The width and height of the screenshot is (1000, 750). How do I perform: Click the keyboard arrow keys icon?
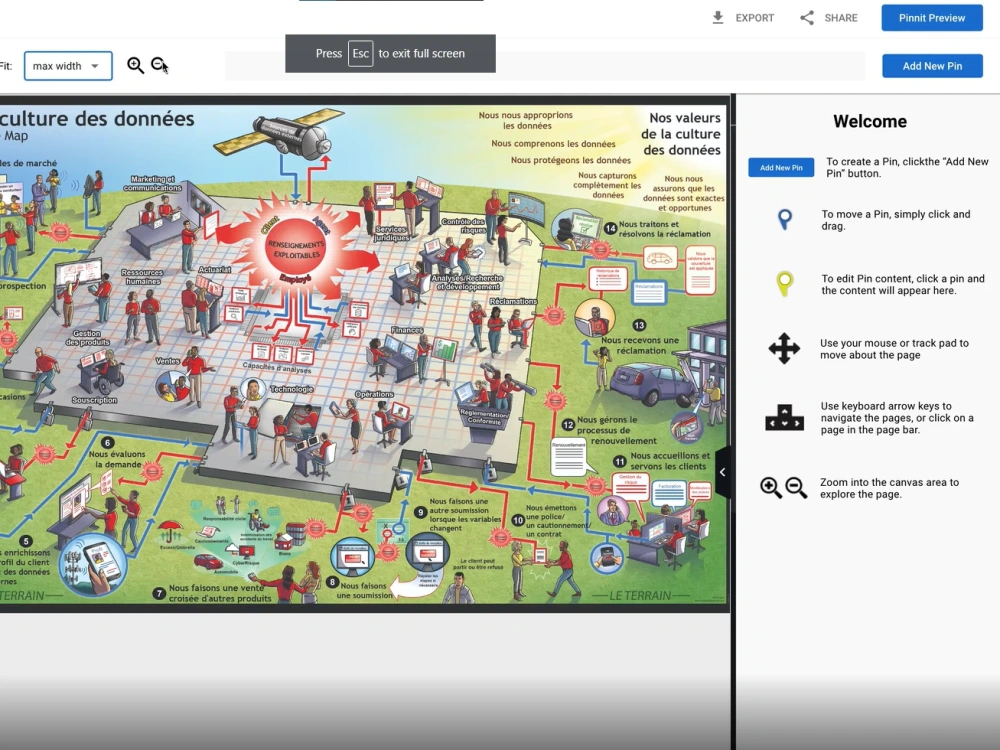coord(784,418)
